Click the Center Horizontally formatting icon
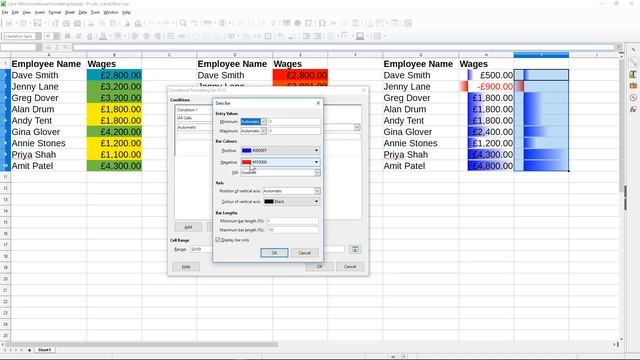The image size is (640, 360). [146, 36]
